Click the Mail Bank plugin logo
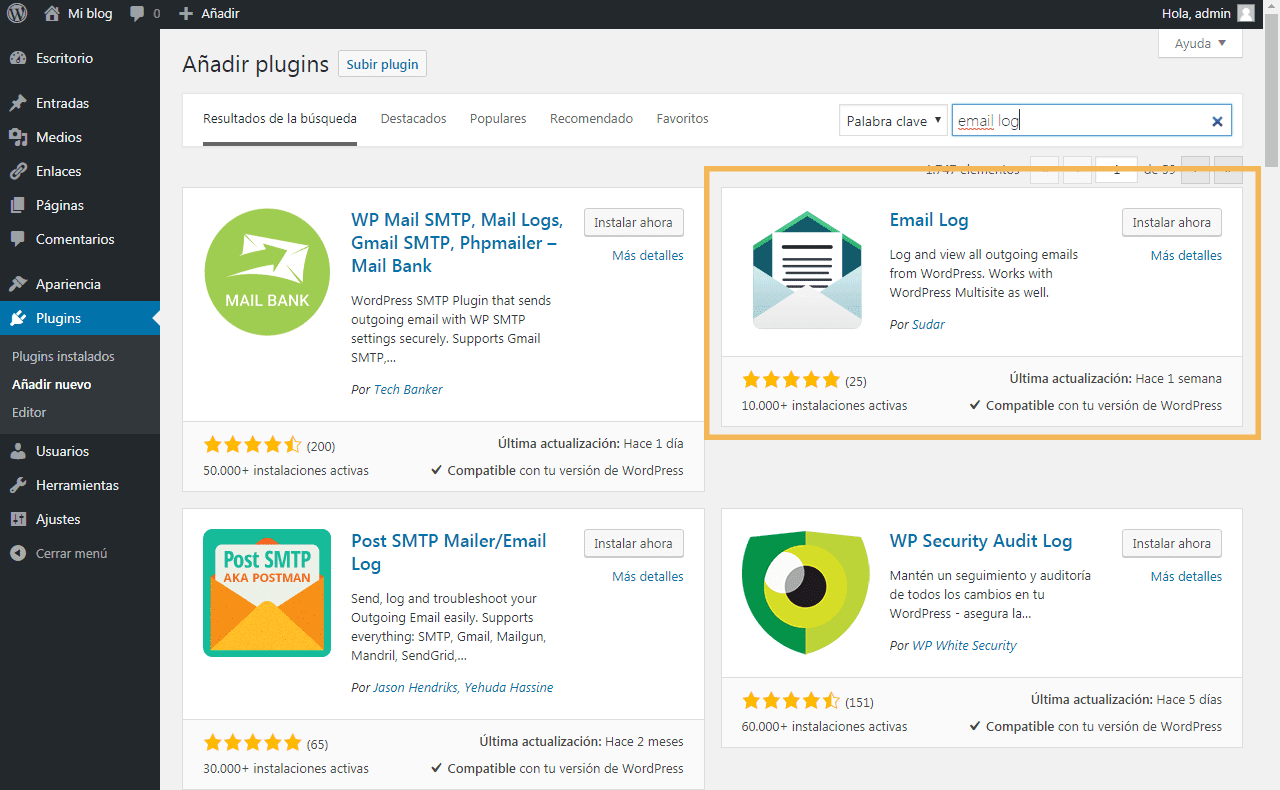The image size is (1280, 790). 267,271
